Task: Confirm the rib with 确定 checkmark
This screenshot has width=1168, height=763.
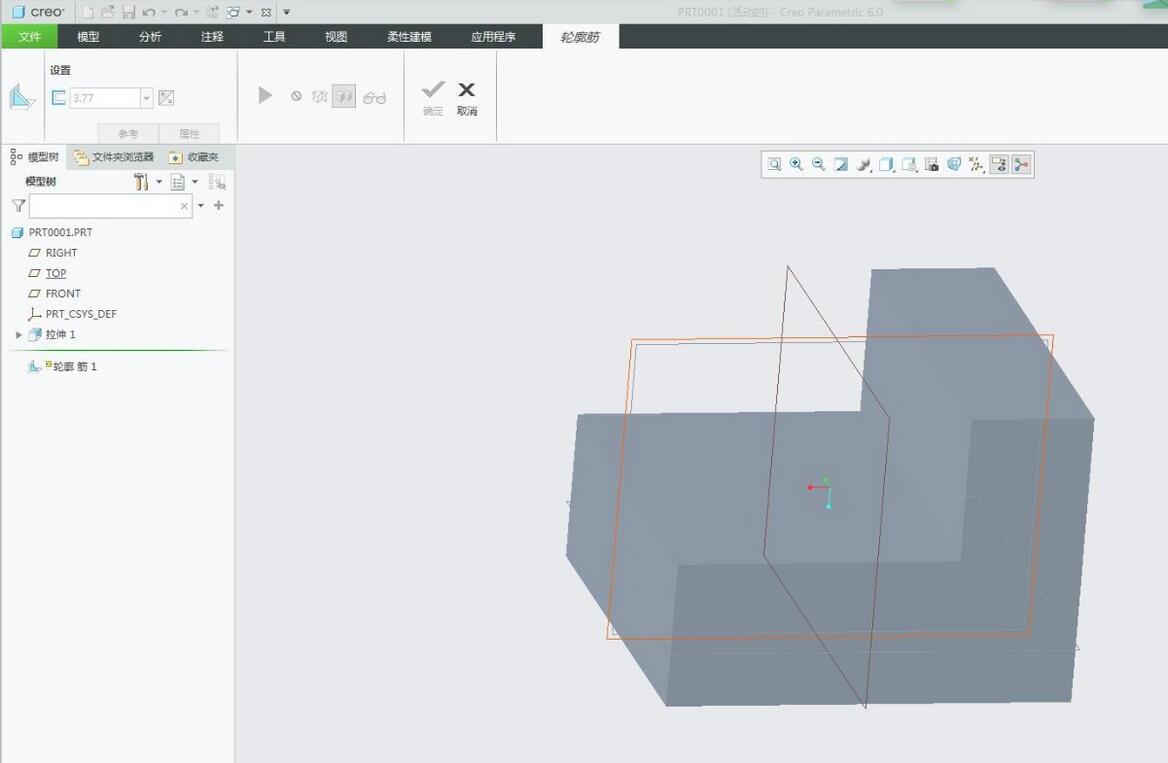Action: pyautogui.click(x=433, y=98)
